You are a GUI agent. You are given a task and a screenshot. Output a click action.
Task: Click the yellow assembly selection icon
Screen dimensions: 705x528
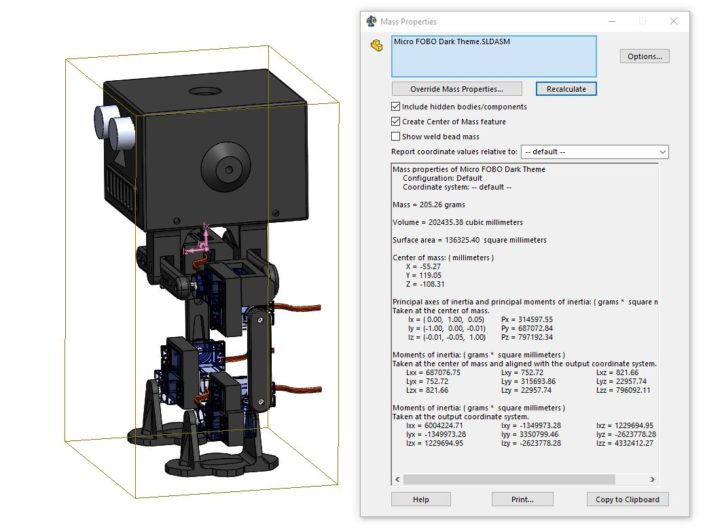377,45
